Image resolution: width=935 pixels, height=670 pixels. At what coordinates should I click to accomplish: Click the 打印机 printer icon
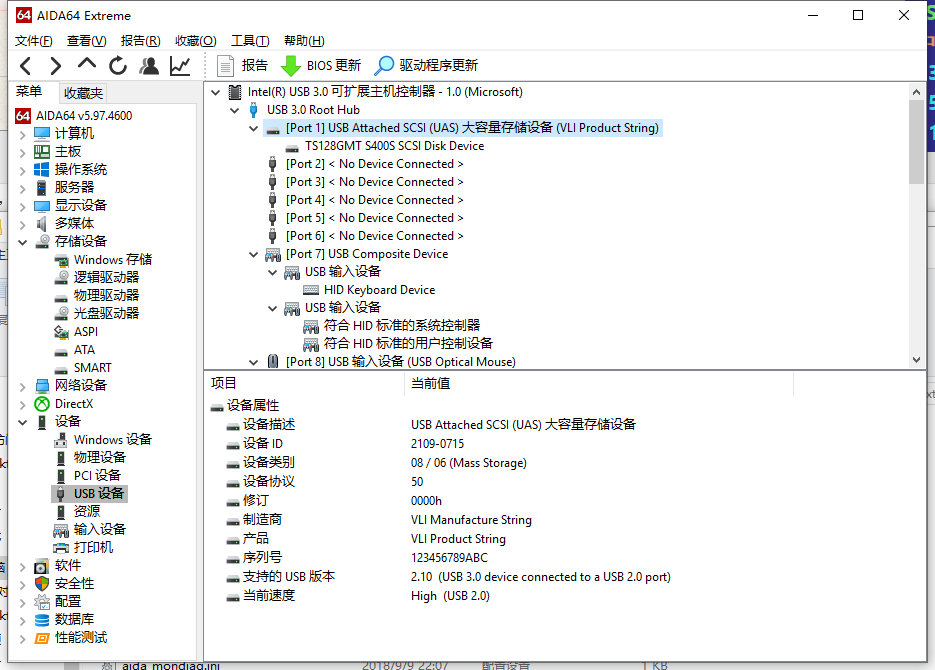(x=61, y=548)
